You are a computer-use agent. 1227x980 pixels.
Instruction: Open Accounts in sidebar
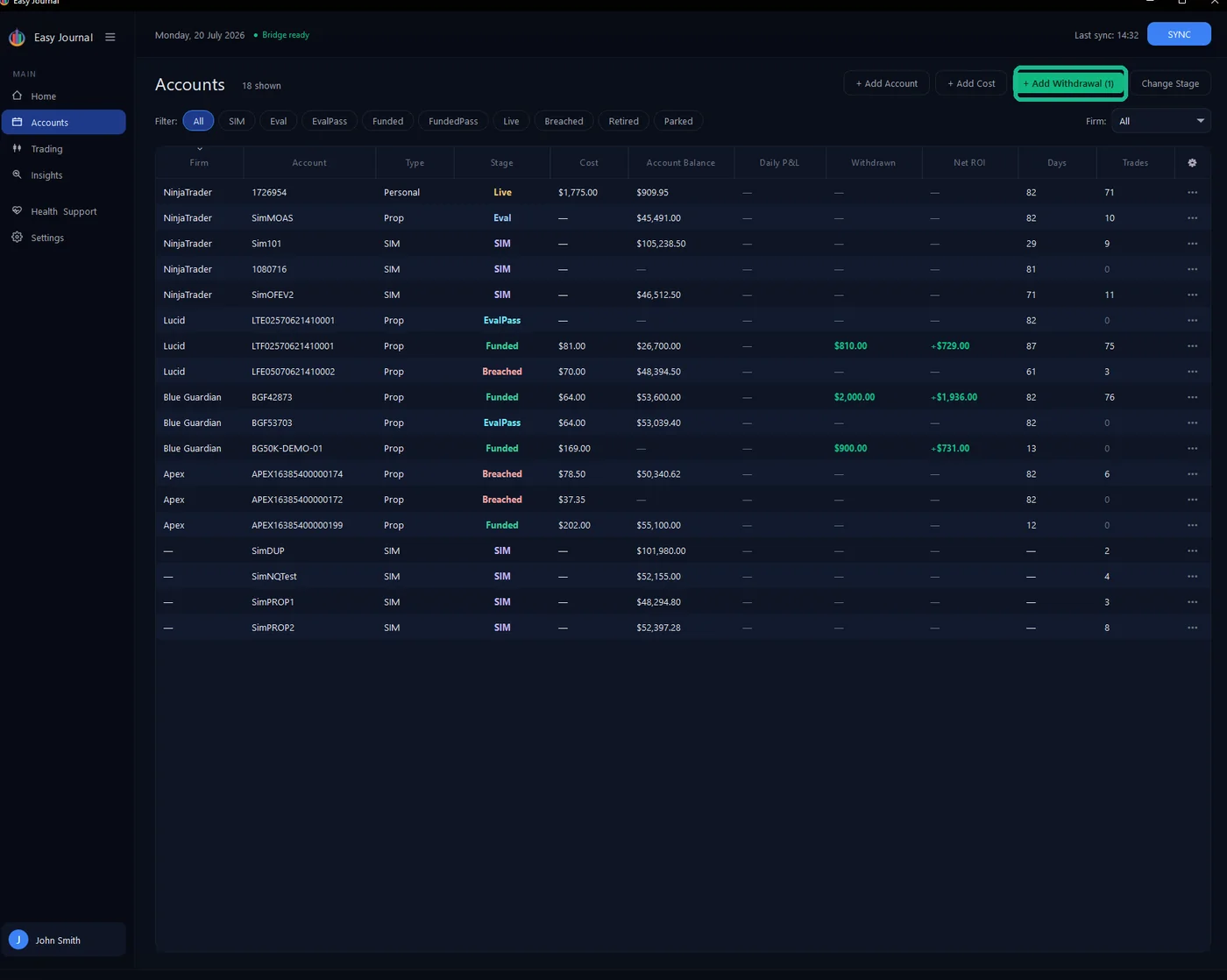(63, 122)
